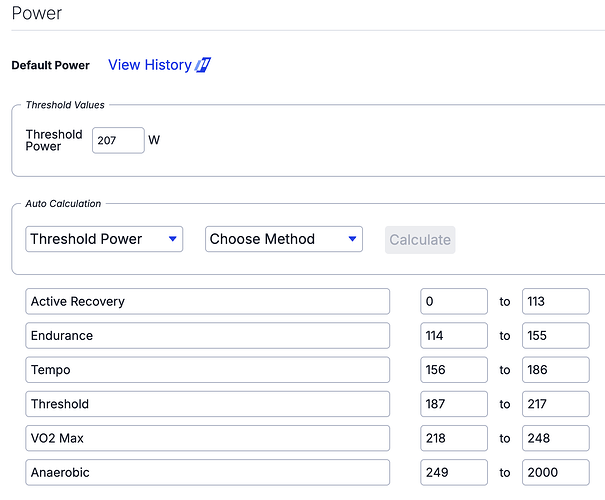Open the Choose Method dropdown

(x=284, y=239)
